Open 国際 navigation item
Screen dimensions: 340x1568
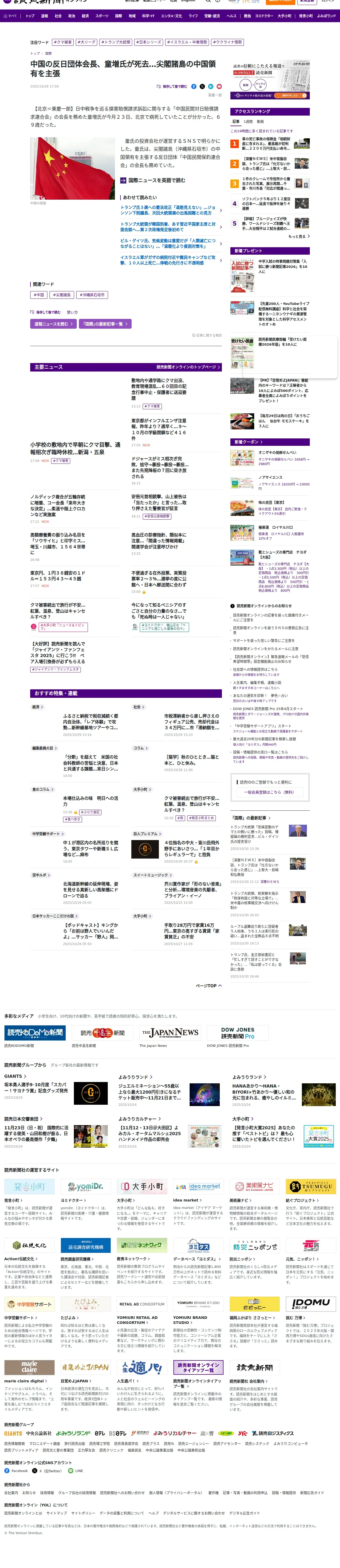[x=118, y=16]
